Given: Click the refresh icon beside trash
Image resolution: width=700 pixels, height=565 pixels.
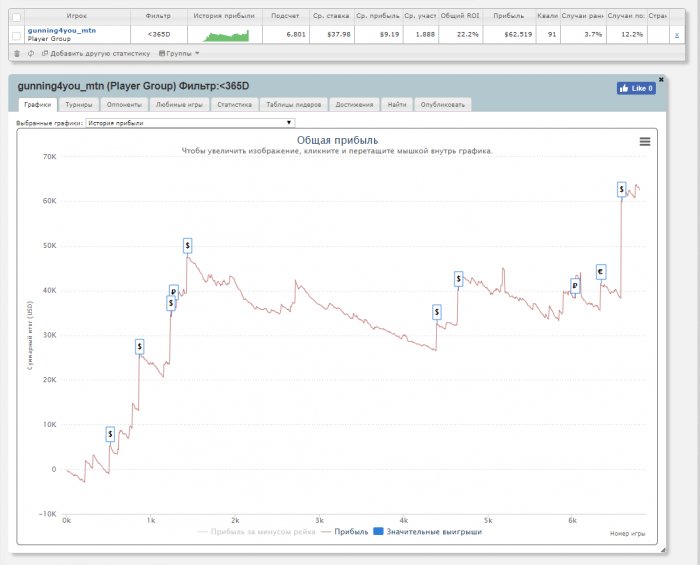Looking at the screenshot, I should pyautogui.click(x=30, y=53).
